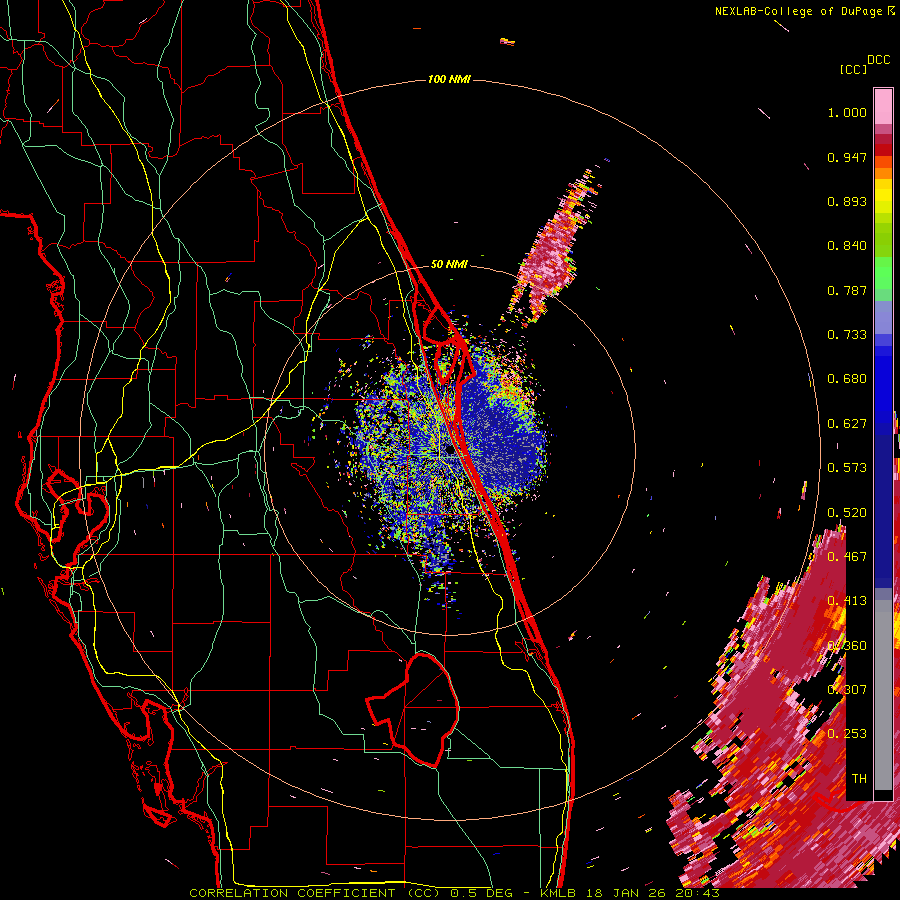Click CORRELATION COEFFICIENT (CC) in the caption
Image resolution: width=900 pixels, height=900 pixels.
(315, 893)
